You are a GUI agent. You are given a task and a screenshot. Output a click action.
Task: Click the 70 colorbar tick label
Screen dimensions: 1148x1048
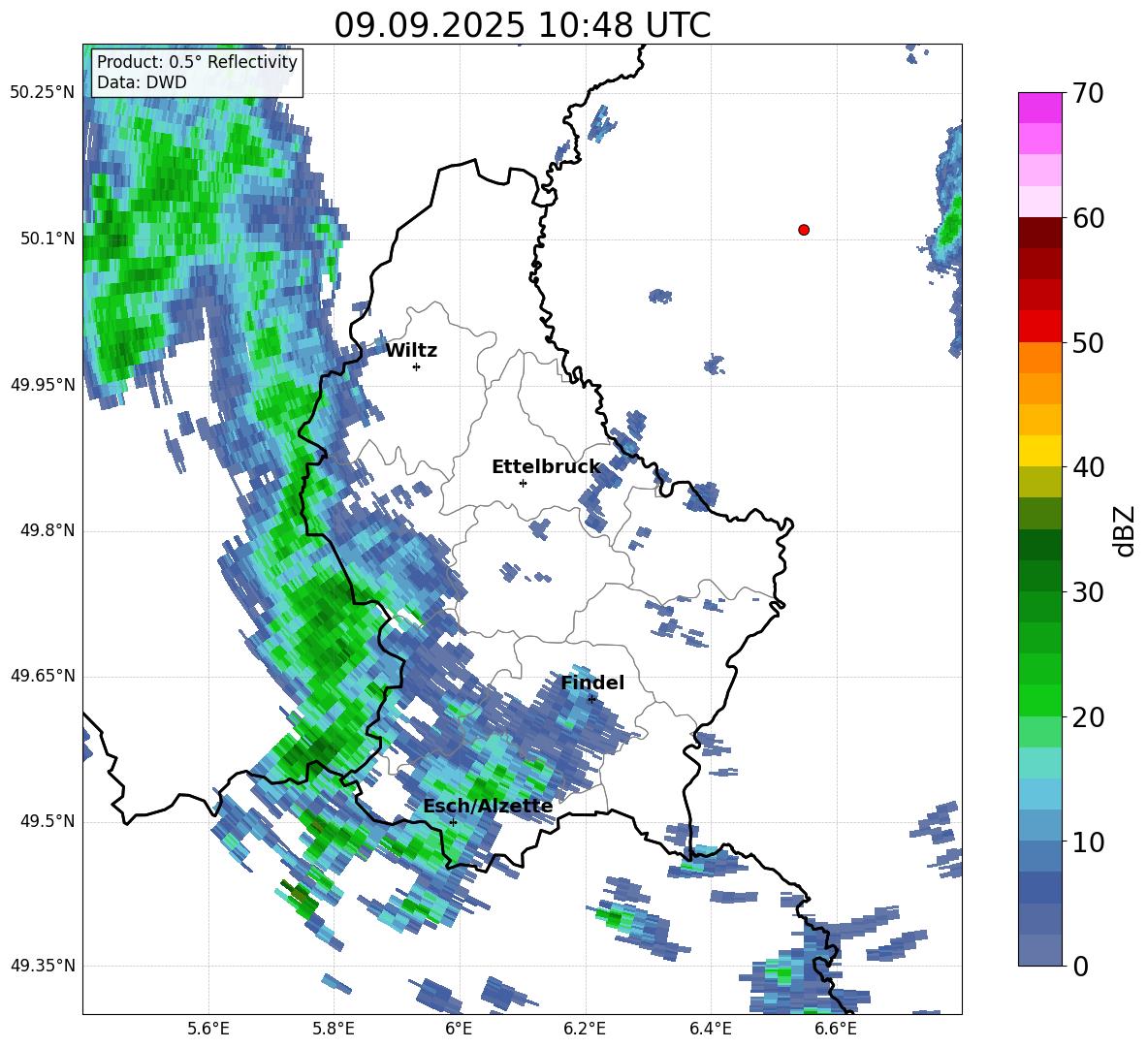[x=1088, y=93]
